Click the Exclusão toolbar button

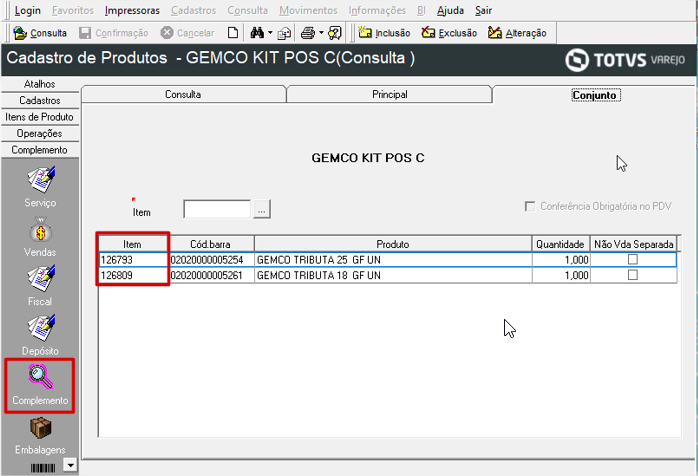(x=449, y=33)
